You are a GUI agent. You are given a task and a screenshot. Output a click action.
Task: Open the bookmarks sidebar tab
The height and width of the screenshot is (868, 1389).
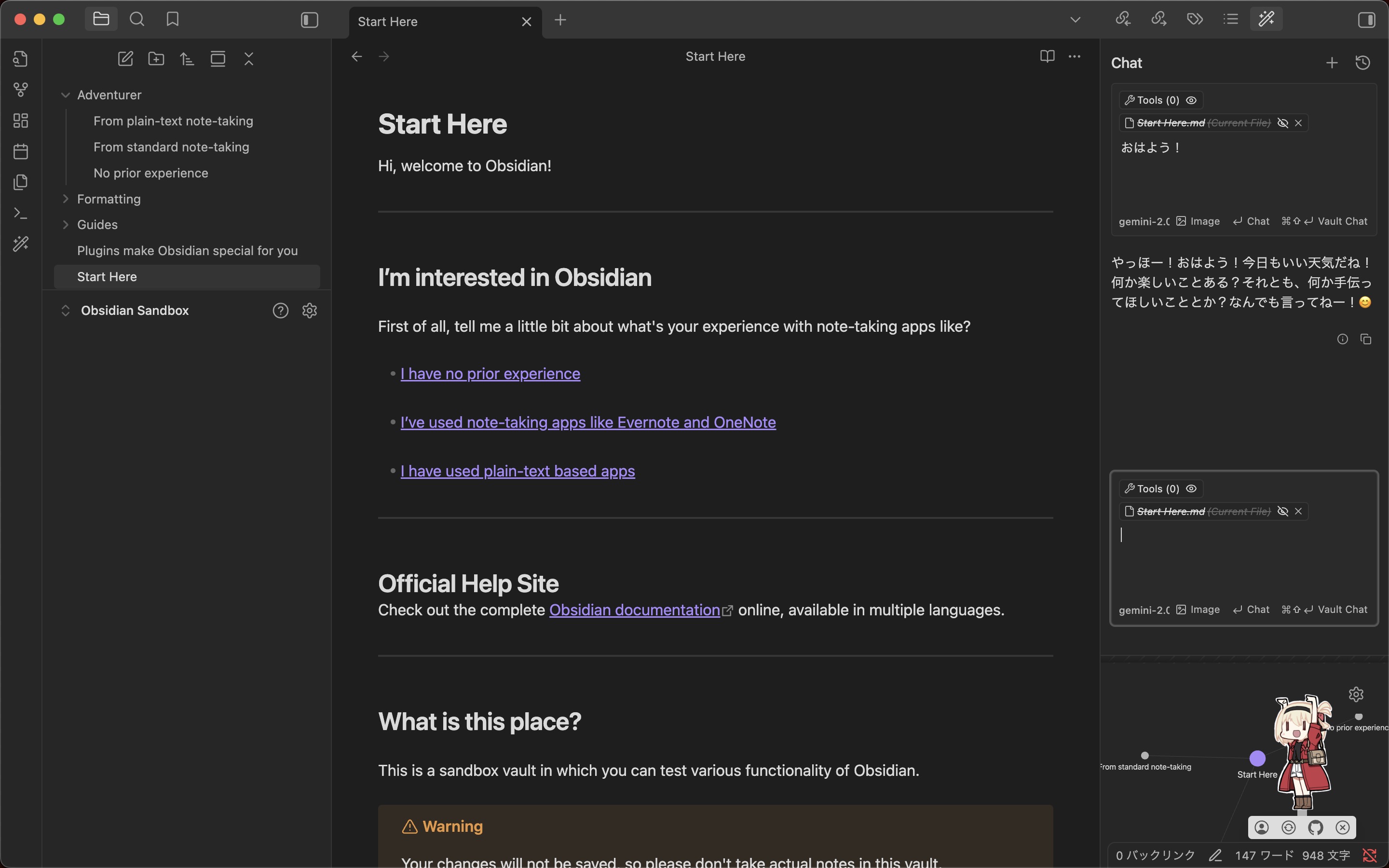click(x=172, y=19)
